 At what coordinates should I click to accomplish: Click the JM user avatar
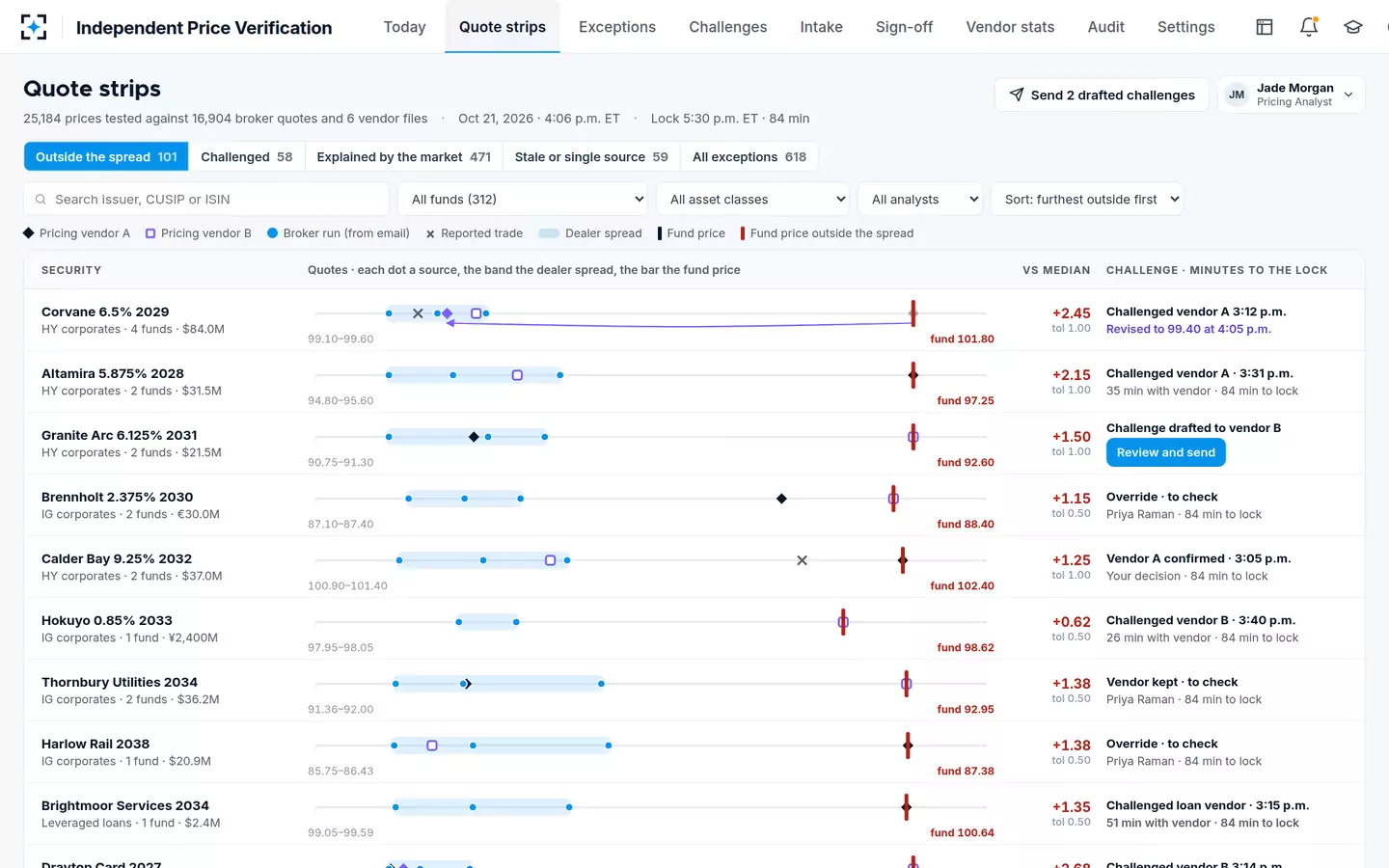(x=1237, y=95)
